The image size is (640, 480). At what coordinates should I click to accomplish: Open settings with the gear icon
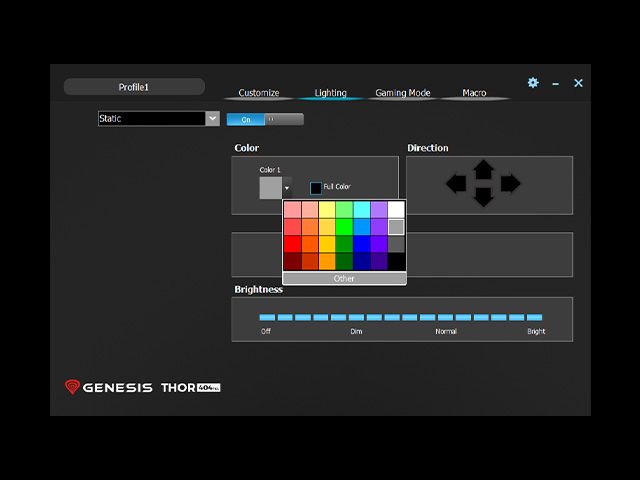point(533,83)
